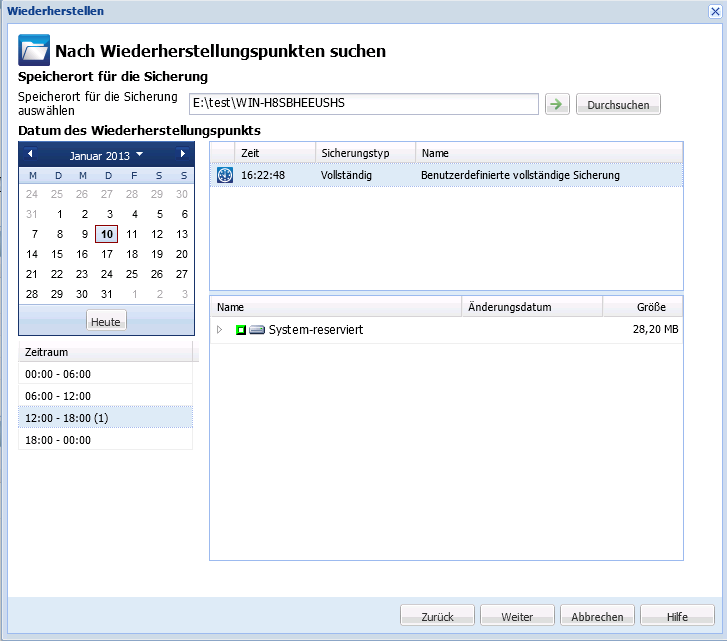Click the recovery point backup type icon
This screenshot has width=727, height=641.
[x=224, y=175]
